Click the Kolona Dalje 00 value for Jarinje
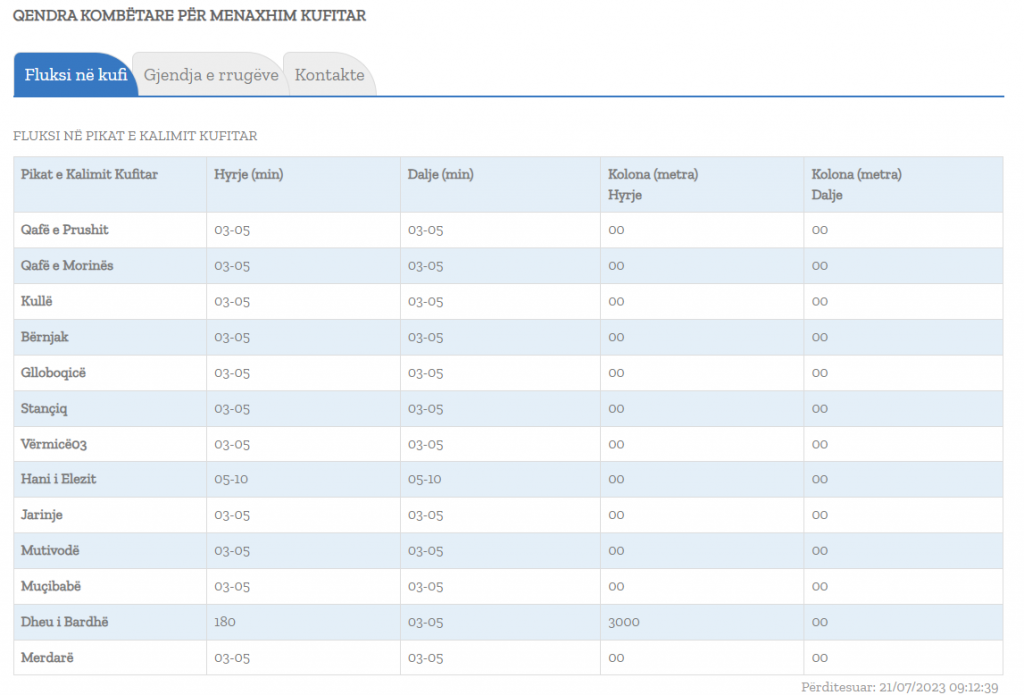 pos(820,515)
